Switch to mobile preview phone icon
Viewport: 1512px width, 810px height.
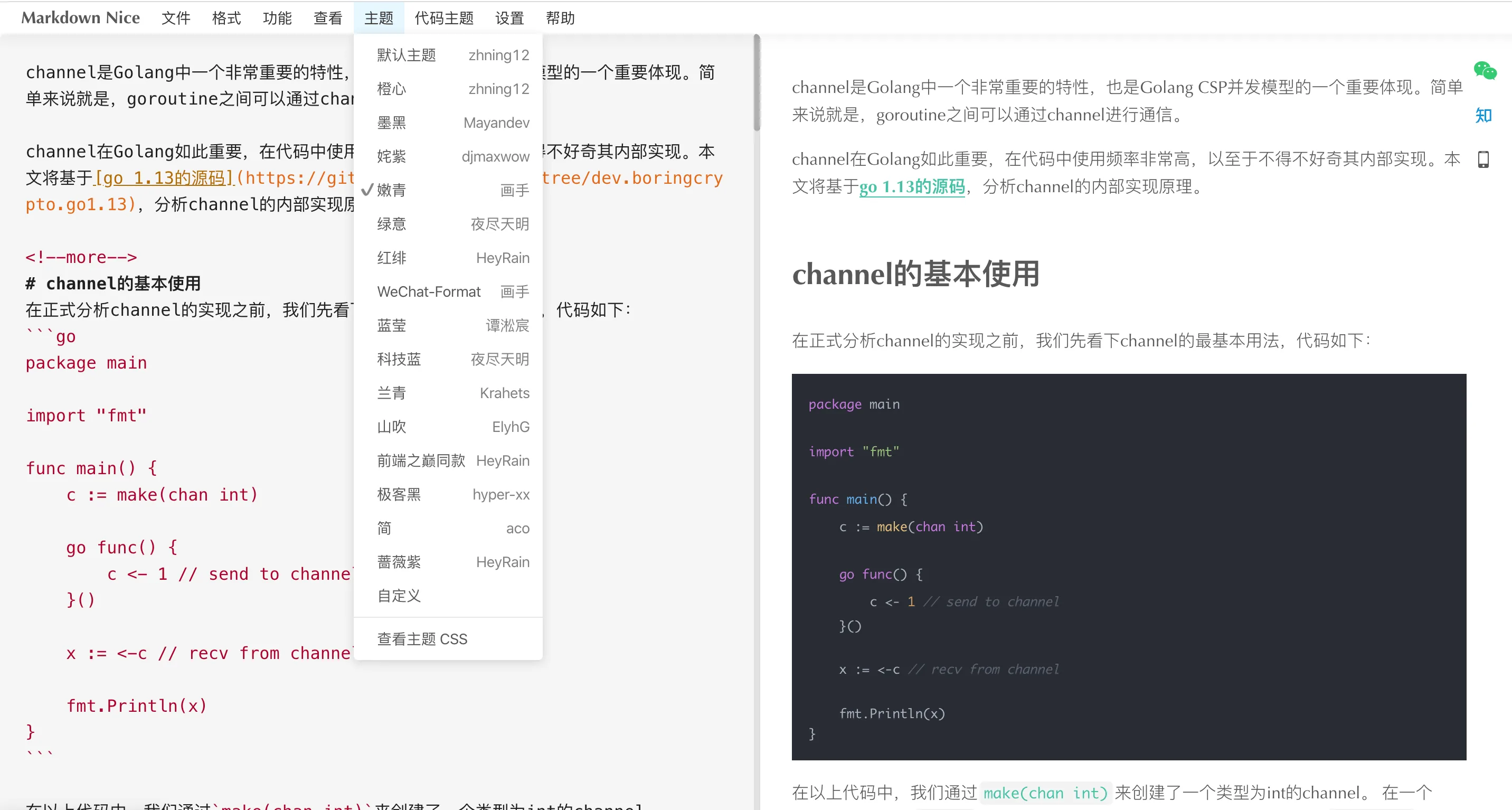(x=1483, y=159)
